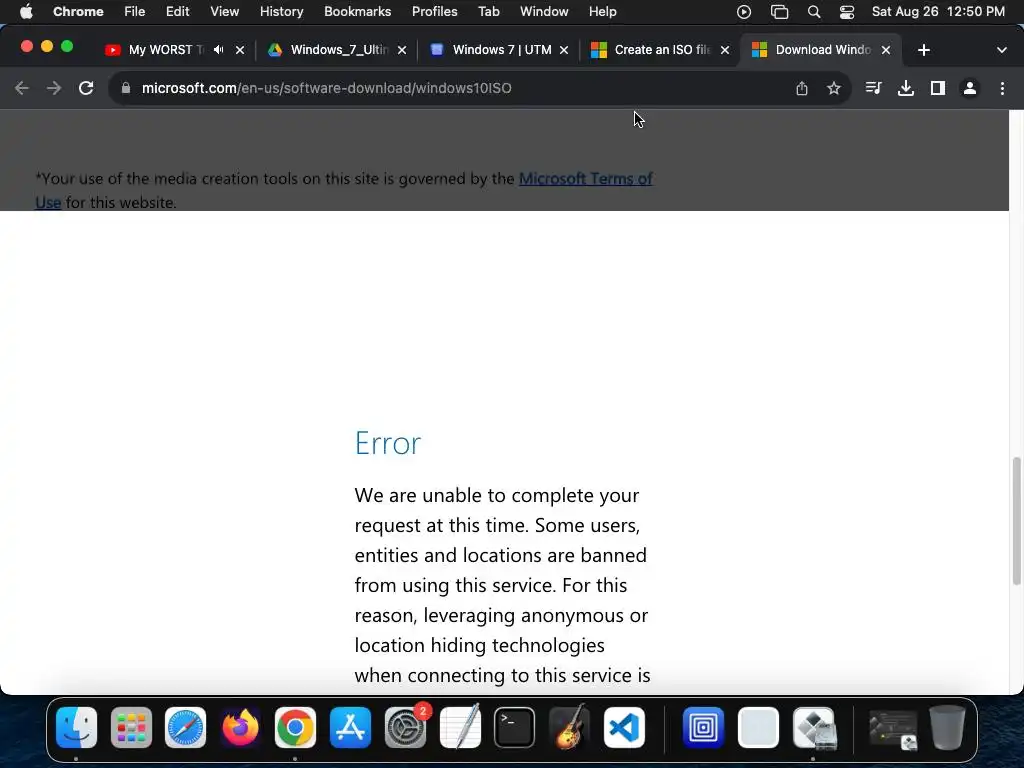Viewport: 1024px width, 768px height.
Task: Open the media controls button
Action: 873,88
